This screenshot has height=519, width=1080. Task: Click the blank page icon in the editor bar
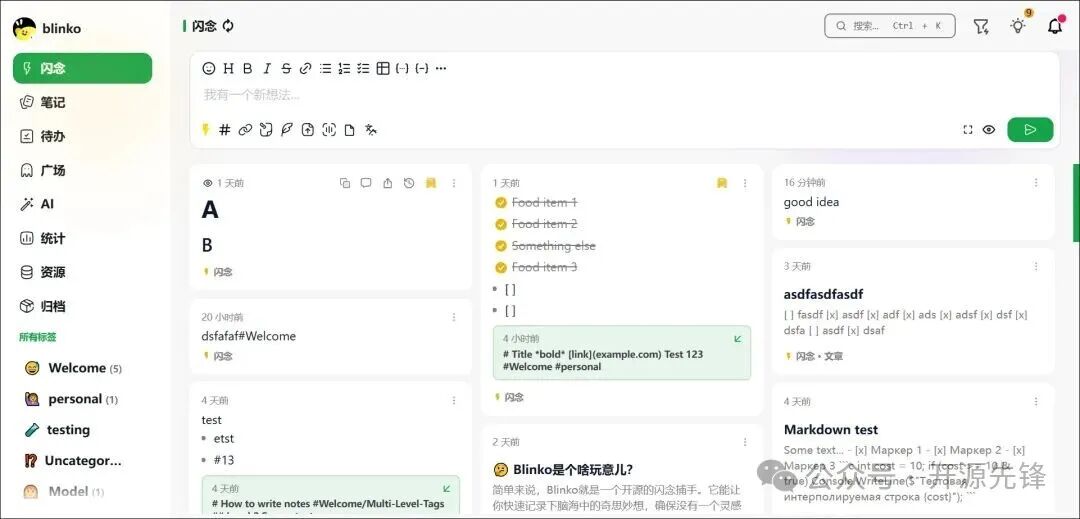point(349,129)
